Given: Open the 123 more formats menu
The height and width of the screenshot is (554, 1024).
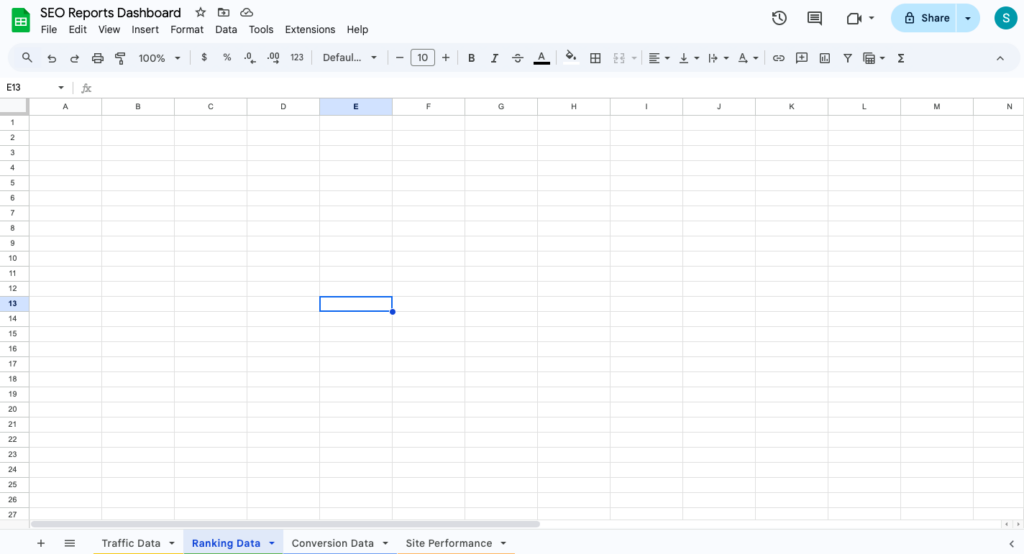Looking at the screenshot, I should pyautogui.click(x=296, y=57).
